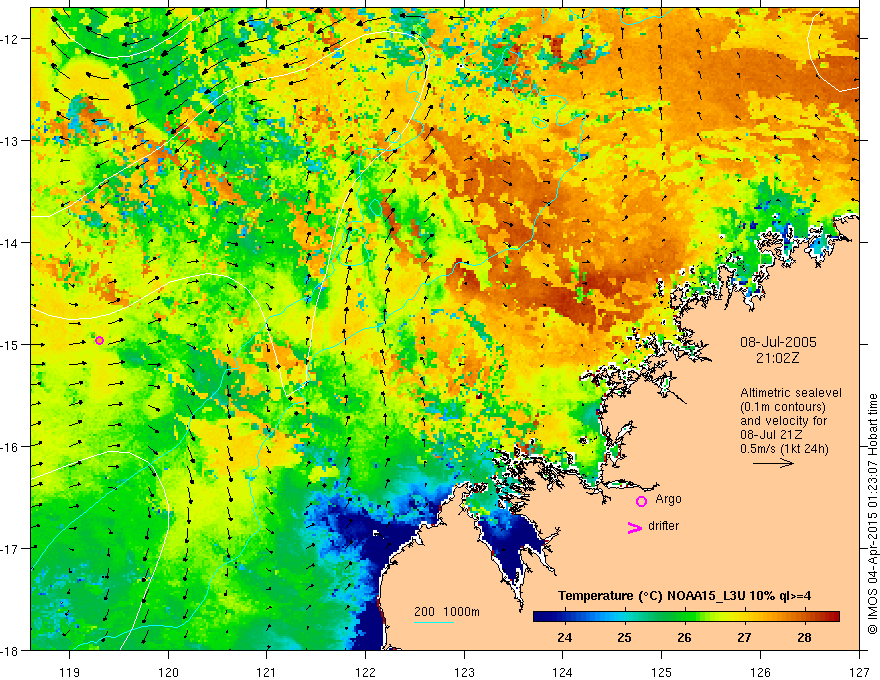The image size is (880, 680).
Task: Click the 24 tick label on the colorbar
Action: (564, 637)
